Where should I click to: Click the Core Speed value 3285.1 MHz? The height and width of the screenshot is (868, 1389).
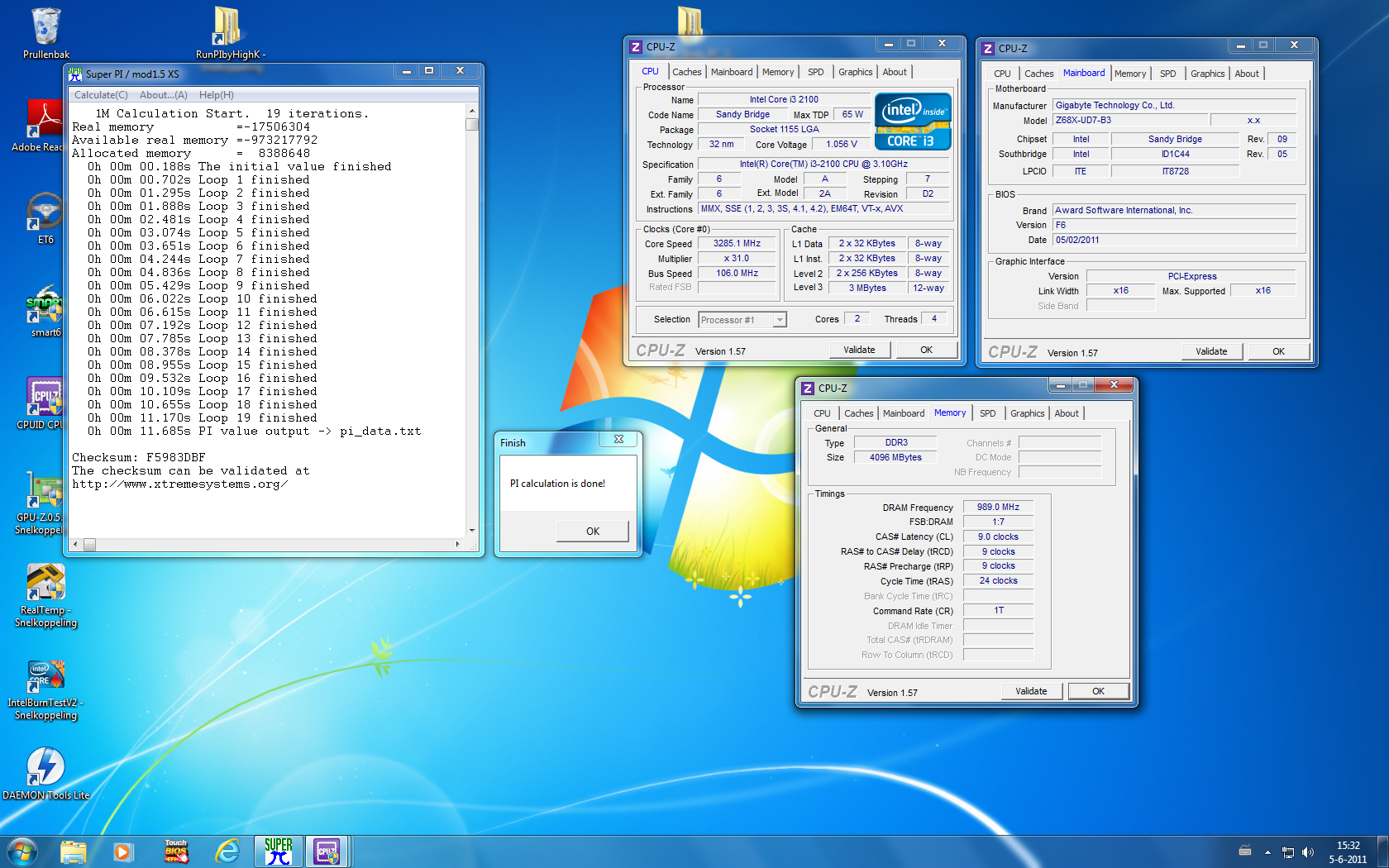737,244
